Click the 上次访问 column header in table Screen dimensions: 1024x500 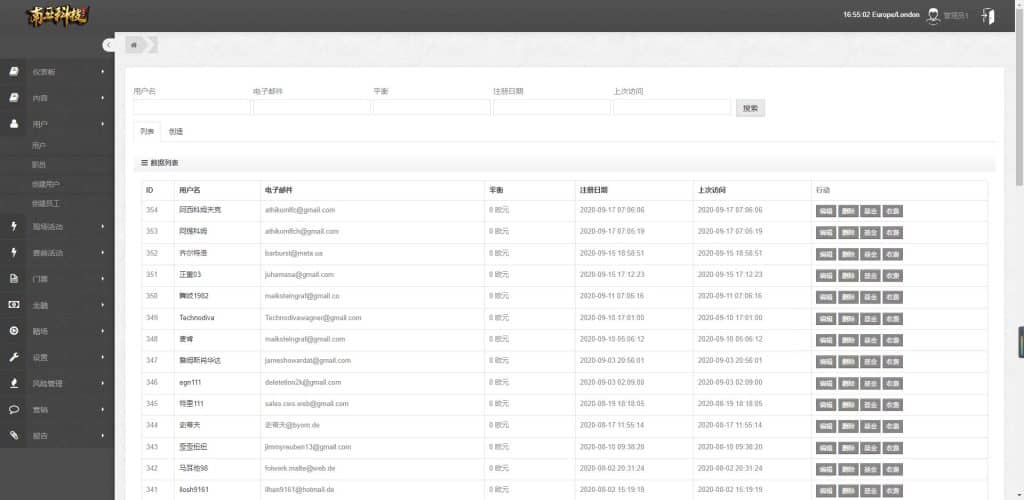pos(711,191)
